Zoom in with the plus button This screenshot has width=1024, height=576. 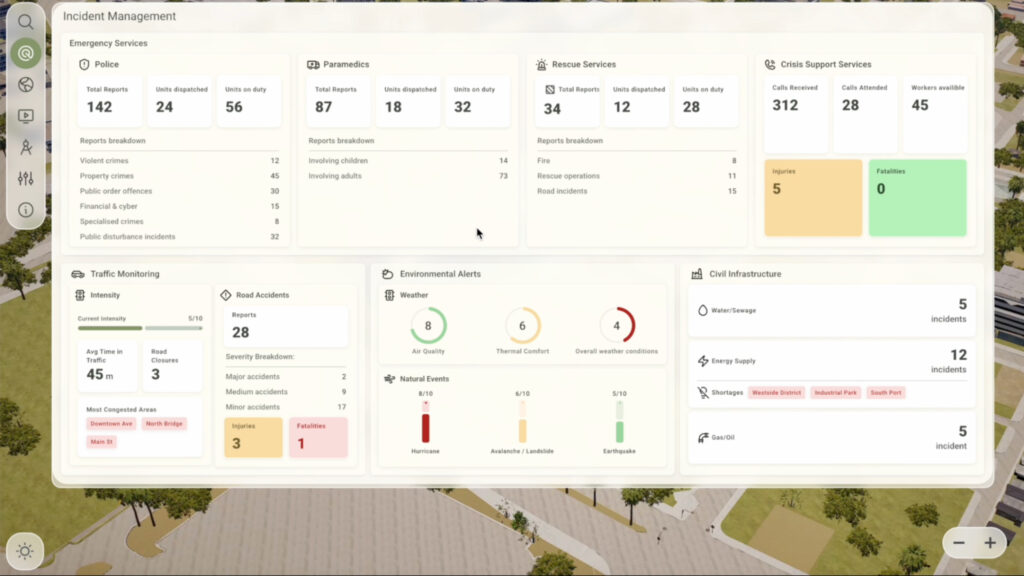tap(990, 543)
